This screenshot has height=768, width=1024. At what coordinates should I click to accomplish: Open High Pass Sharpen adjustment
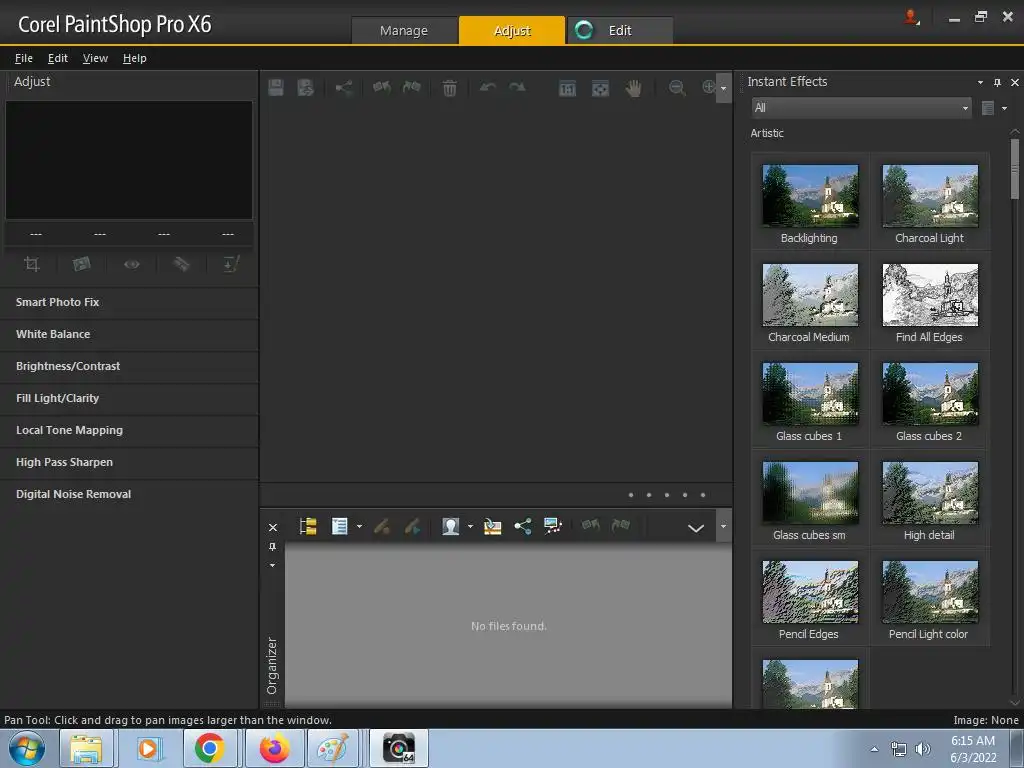click(129, 462)
